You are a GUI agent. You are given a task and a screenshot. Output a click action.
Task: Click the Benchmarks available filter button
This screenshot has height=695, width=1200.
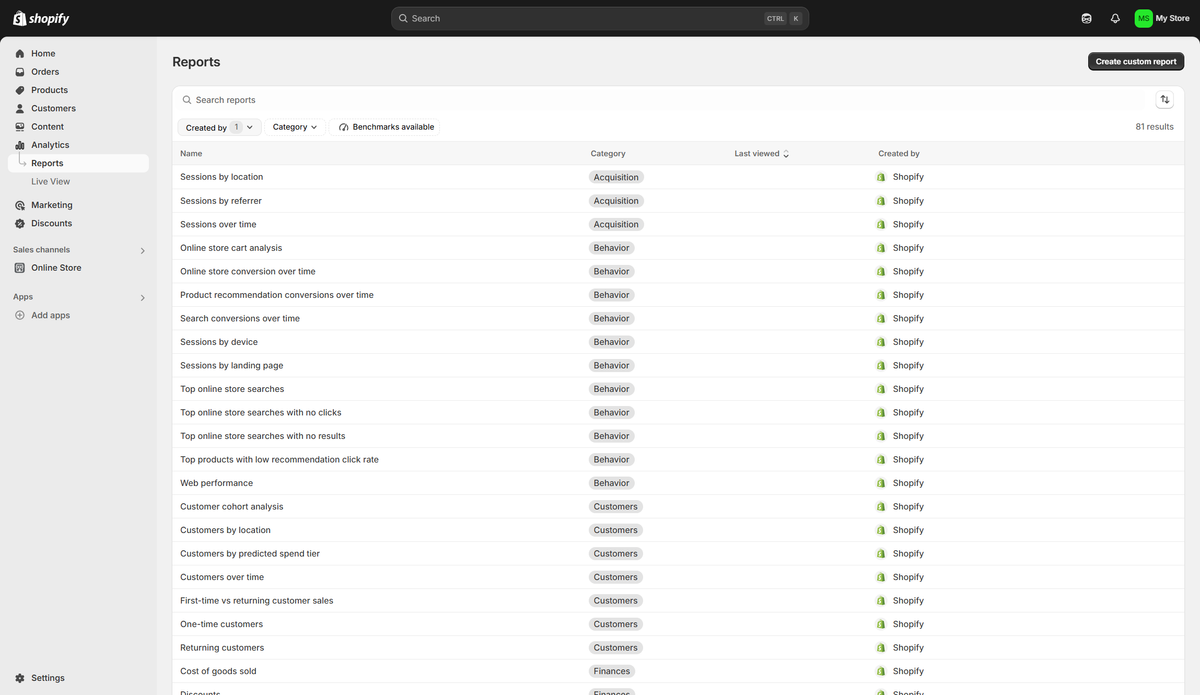385,127
